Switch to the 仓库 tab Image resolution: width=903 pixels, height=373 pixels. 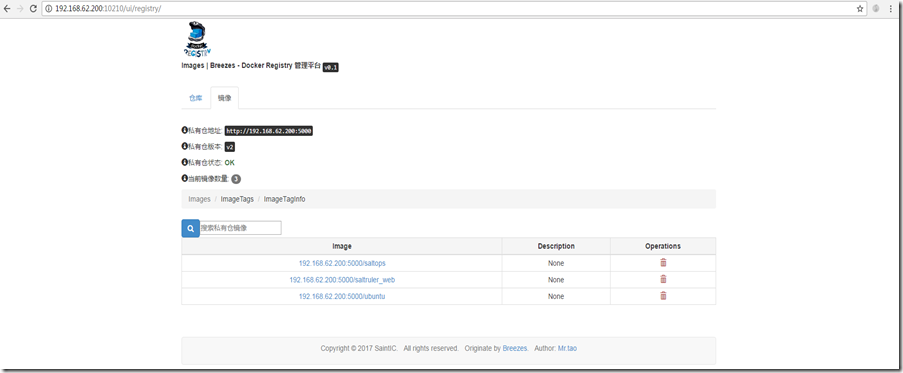point(196,98)
